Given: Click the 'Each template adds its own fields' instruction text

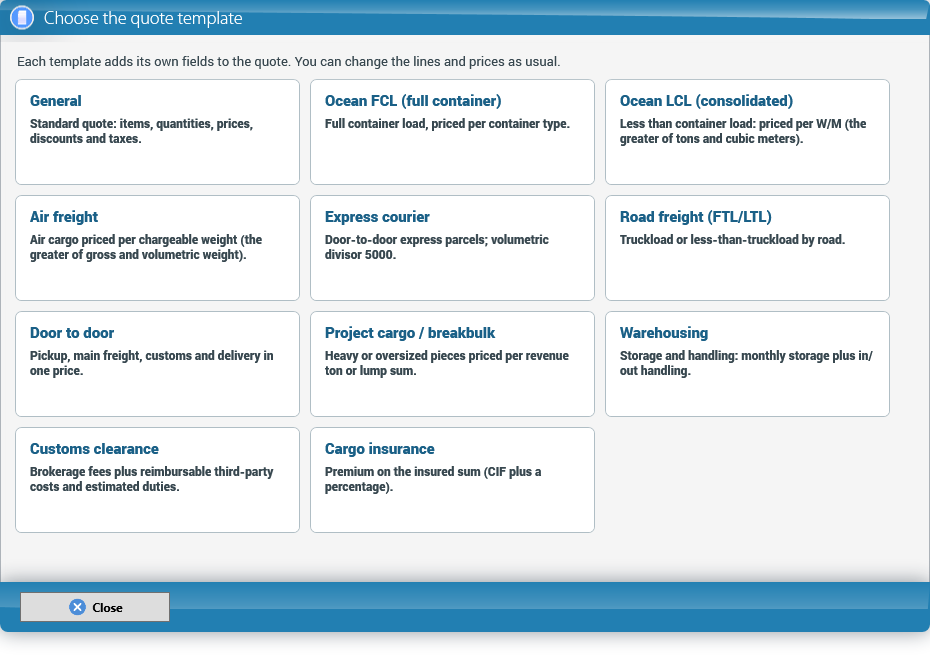Looking at the screenshot, I should [x=288, y=62].
